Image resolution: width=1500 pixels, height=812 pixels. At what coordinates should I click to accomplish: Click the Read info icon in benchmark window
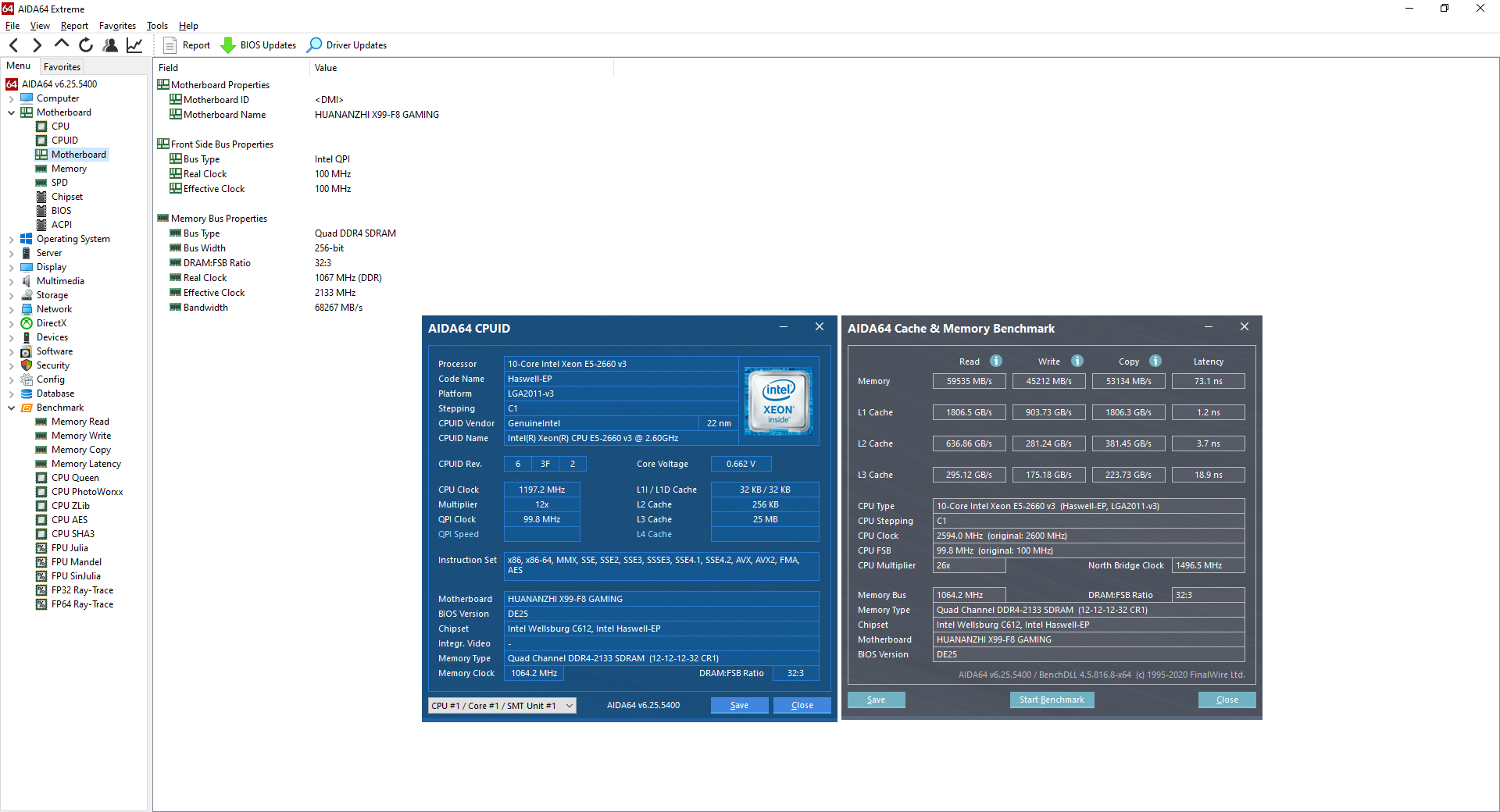(996, 361)
